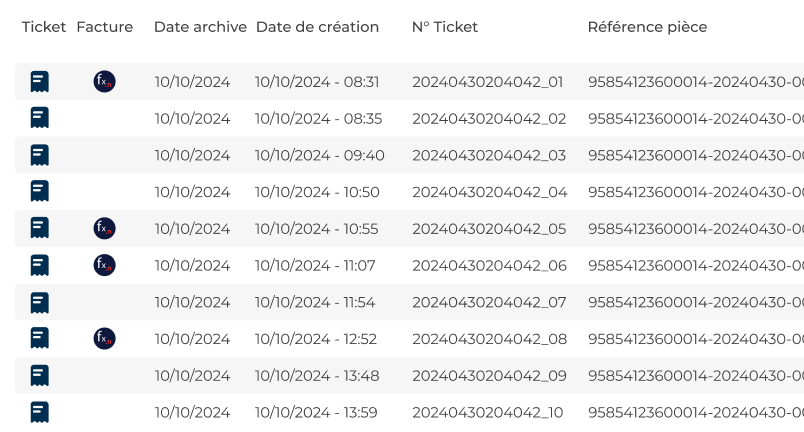Open invoice icon for ticket 20240430204042_01
The width and height of the screenshot is (804, 432).
105,81
